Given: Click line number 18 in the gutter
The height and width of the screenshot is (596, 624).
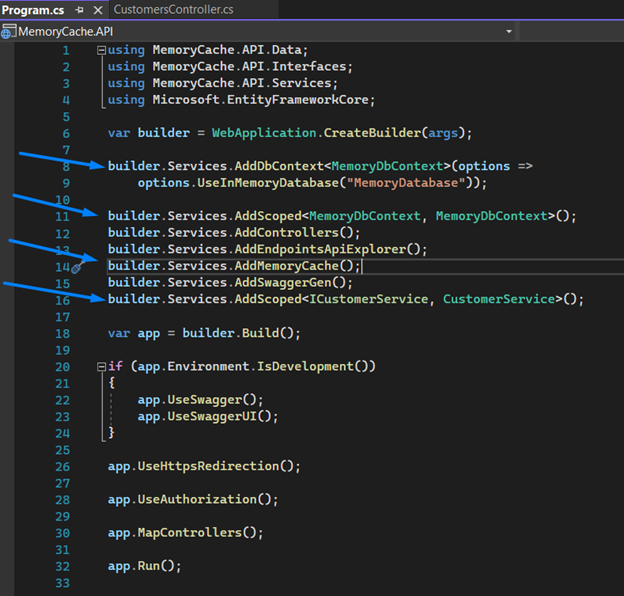Looking at the screenshot, I should click(63, 333).
